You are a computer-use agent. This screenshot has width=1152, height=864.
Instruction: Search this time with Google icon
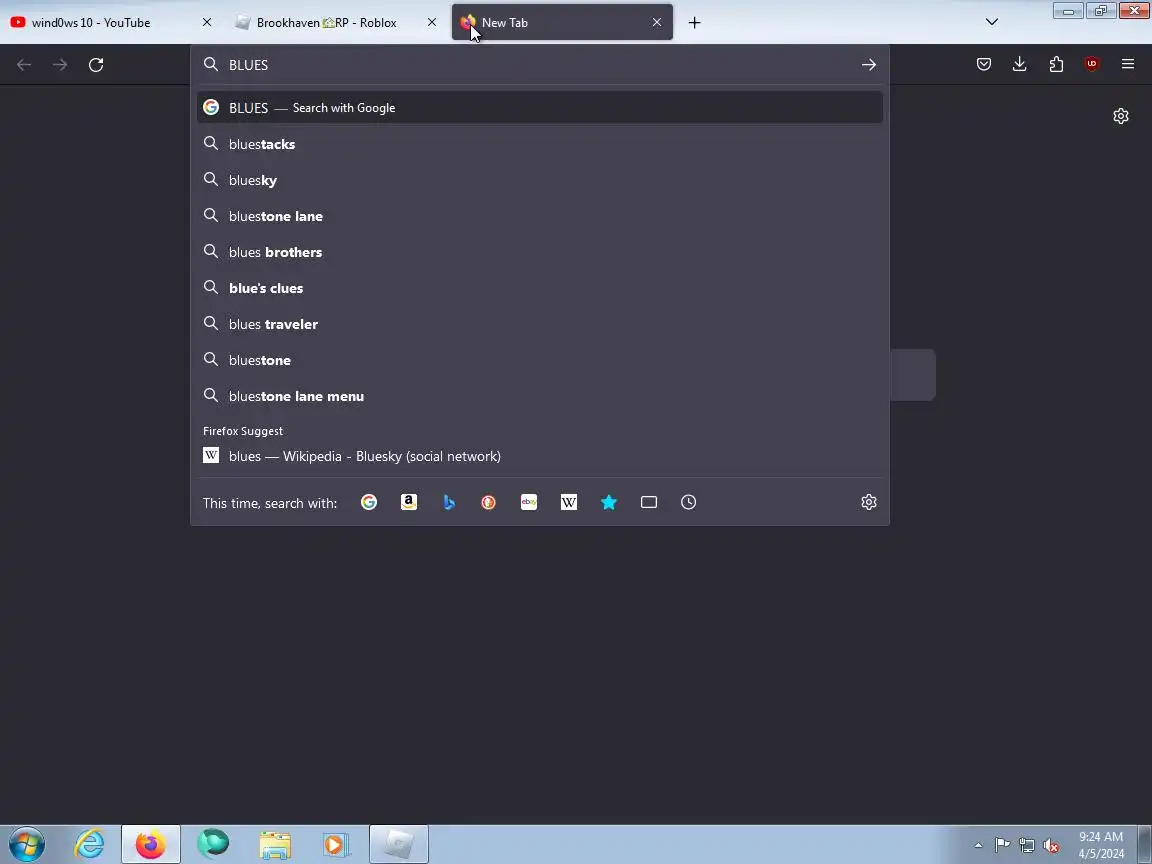pyautogui.click(x=369, y=502)
